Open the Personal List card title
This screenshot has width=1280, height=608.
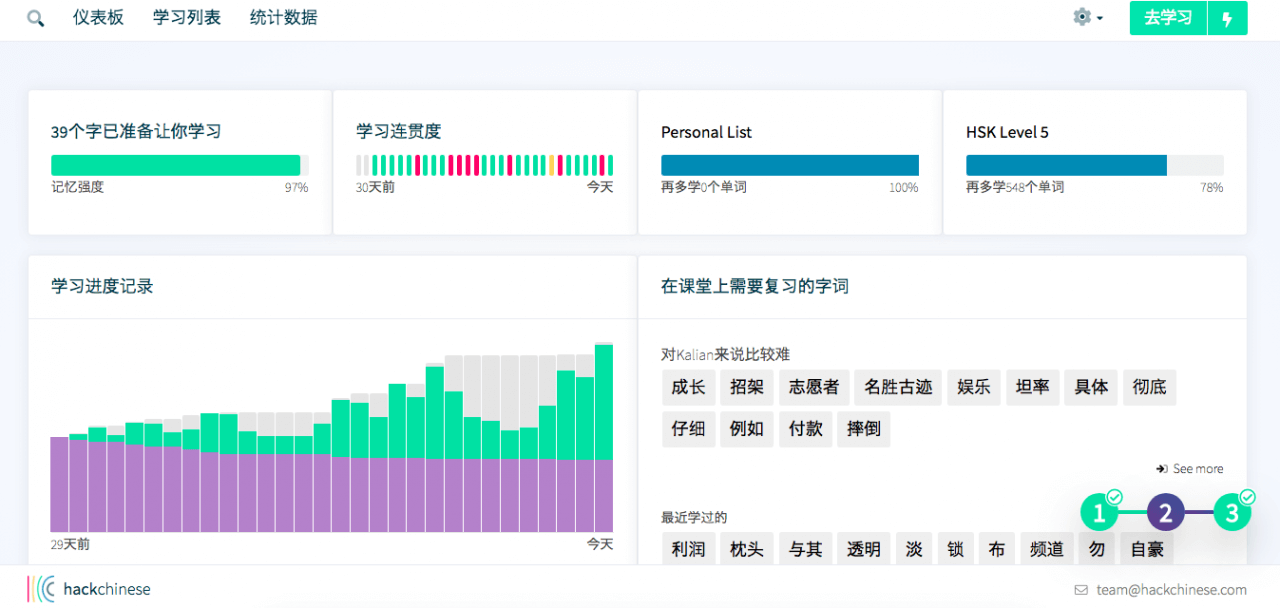[706, 132]
